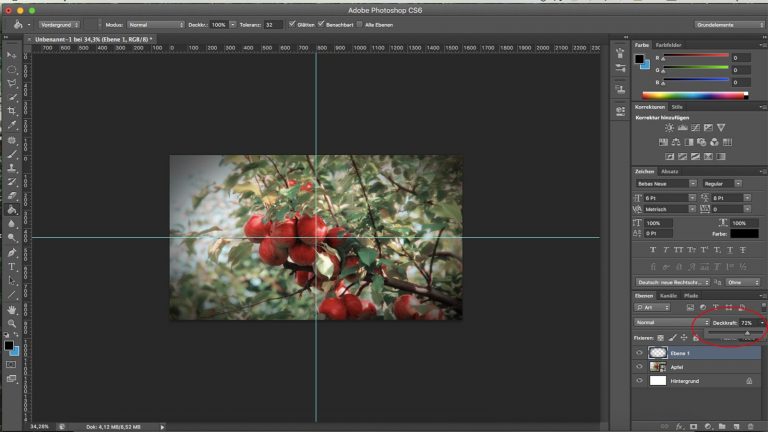The width and height of the screenshot is (768, 432).
Task: Click the lock icon on Hintergrund layer
Action: [748, 381]
